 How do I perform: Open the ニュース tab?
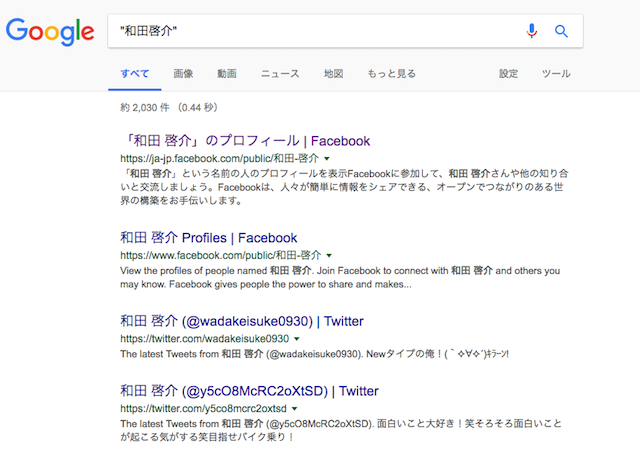click(280, 74)
